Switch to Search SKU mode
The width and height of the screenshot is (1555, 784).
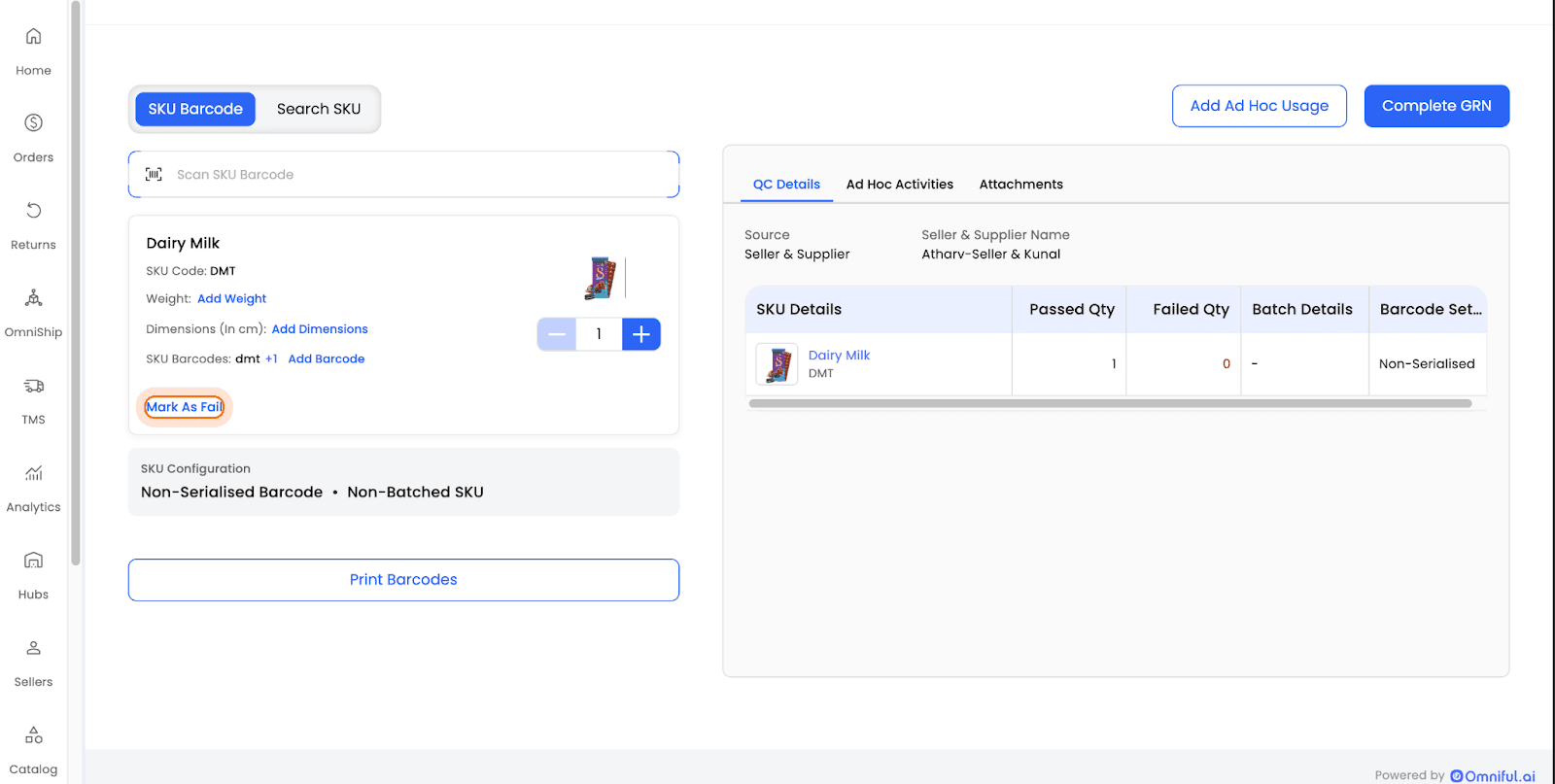tap(318, 109)
